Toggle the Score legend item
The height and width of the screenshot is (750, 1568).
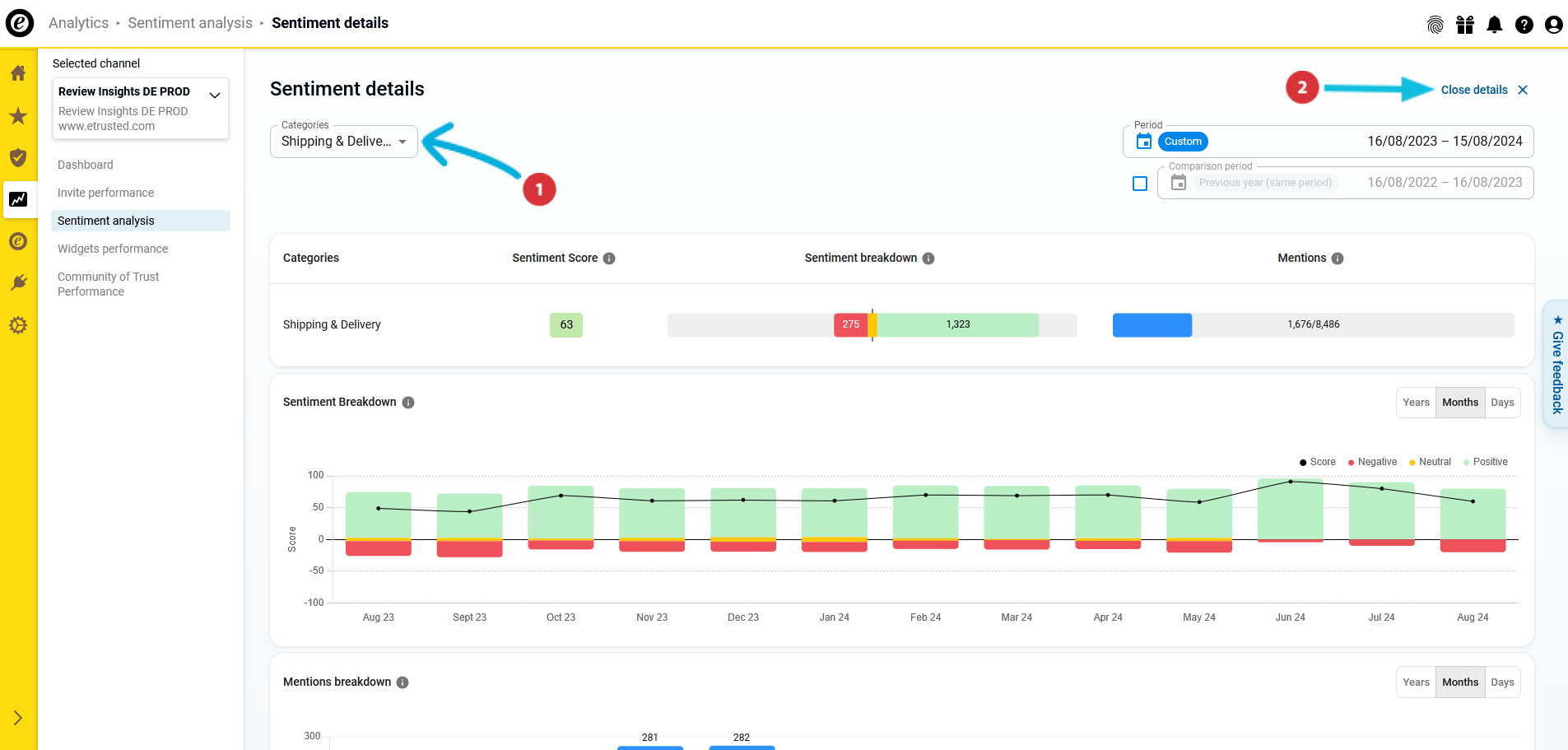1318,462
